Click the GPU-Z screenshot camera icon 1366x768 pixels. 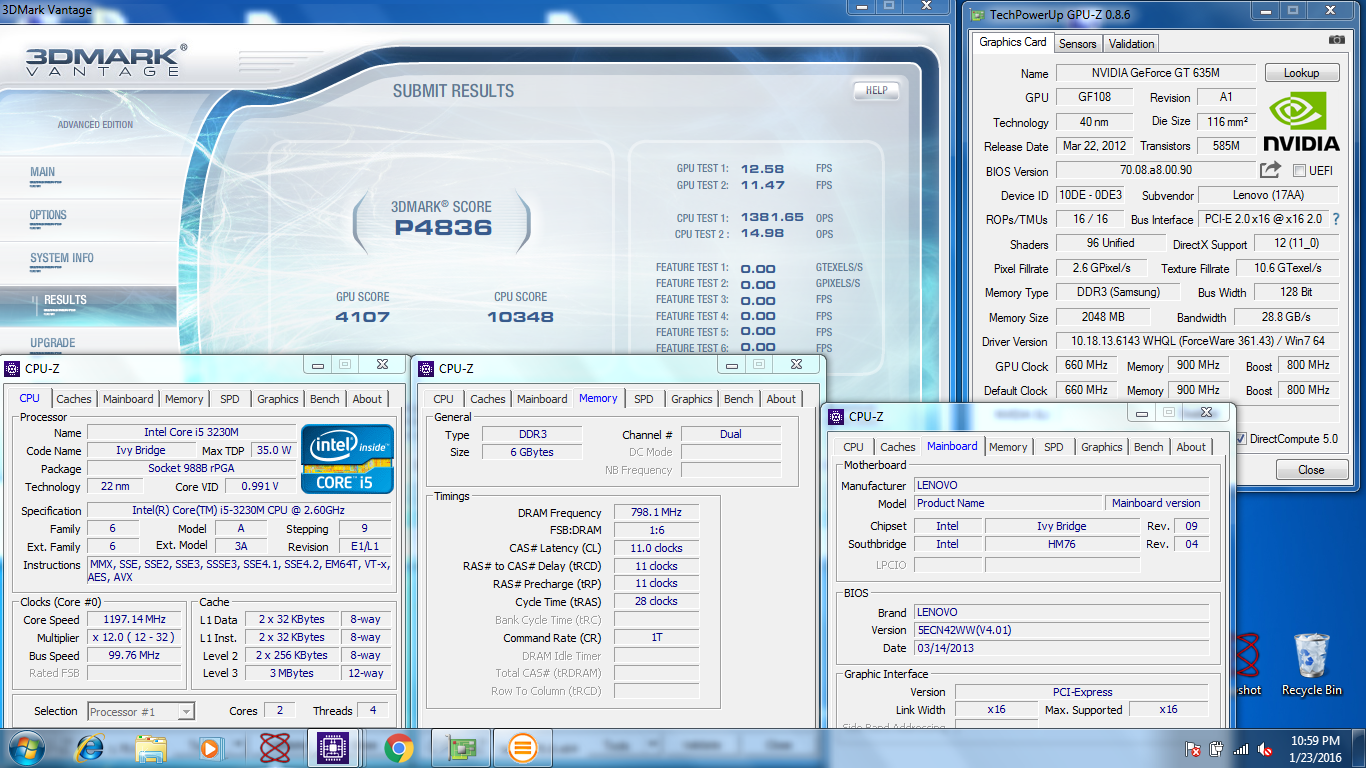pos(1336,40)
